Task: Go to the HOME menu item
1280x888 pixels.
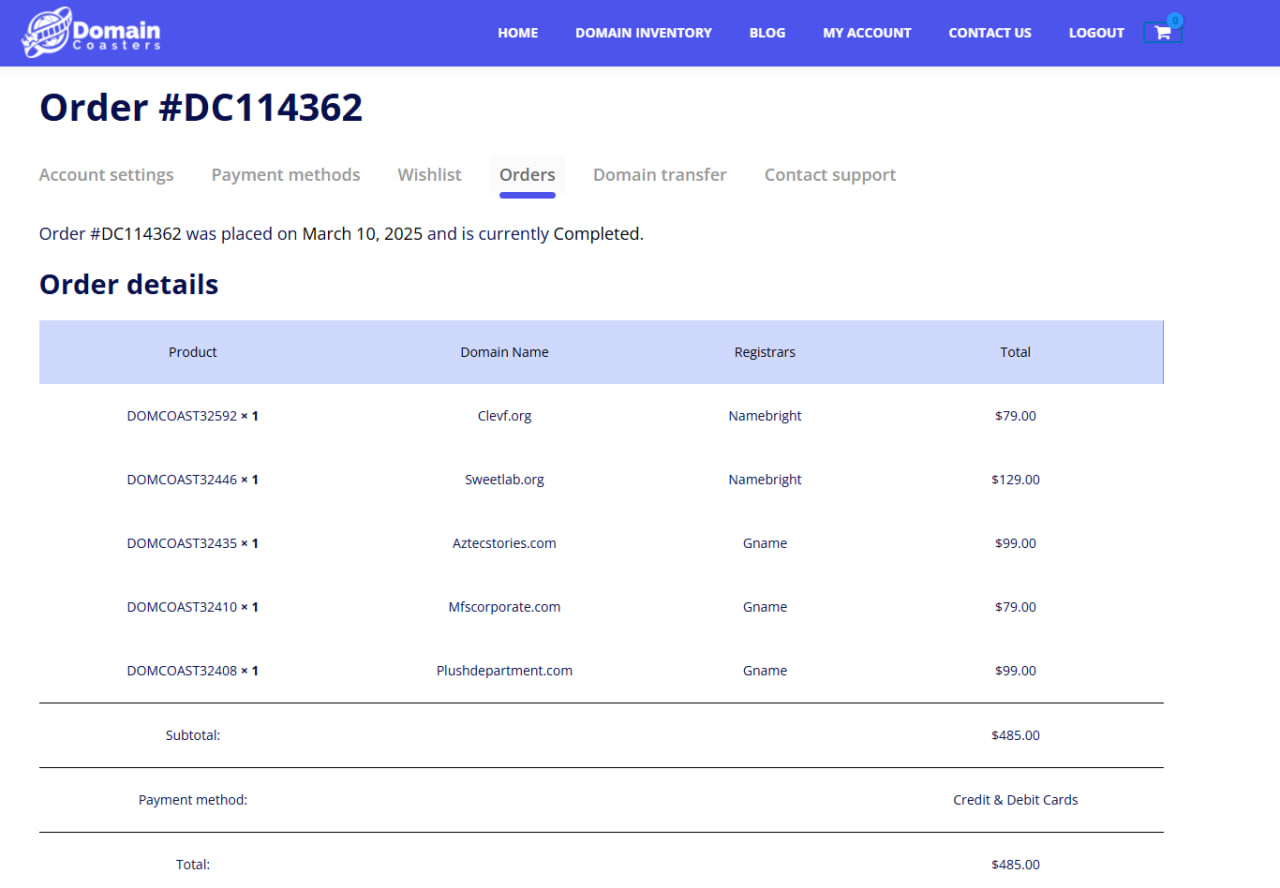Action: pos(518,33)
